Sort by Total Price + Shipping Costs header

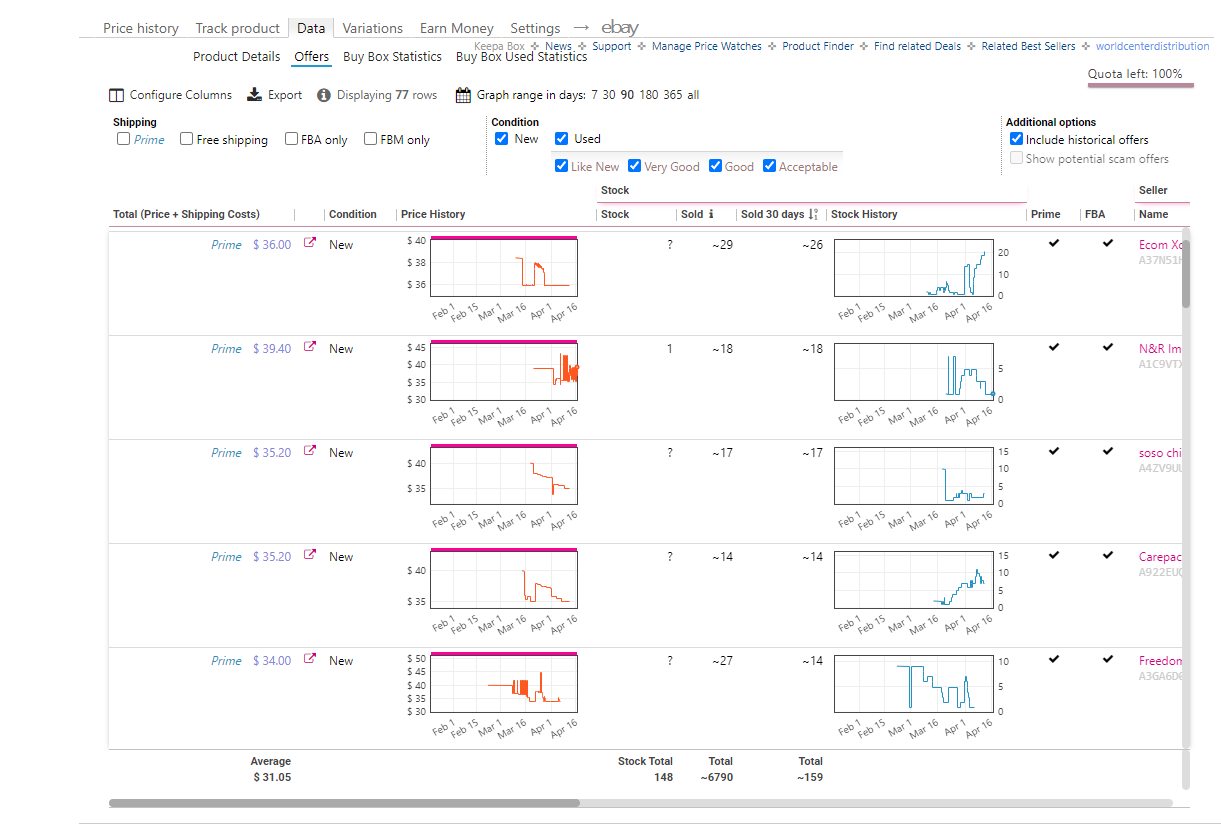click(186, 214)
